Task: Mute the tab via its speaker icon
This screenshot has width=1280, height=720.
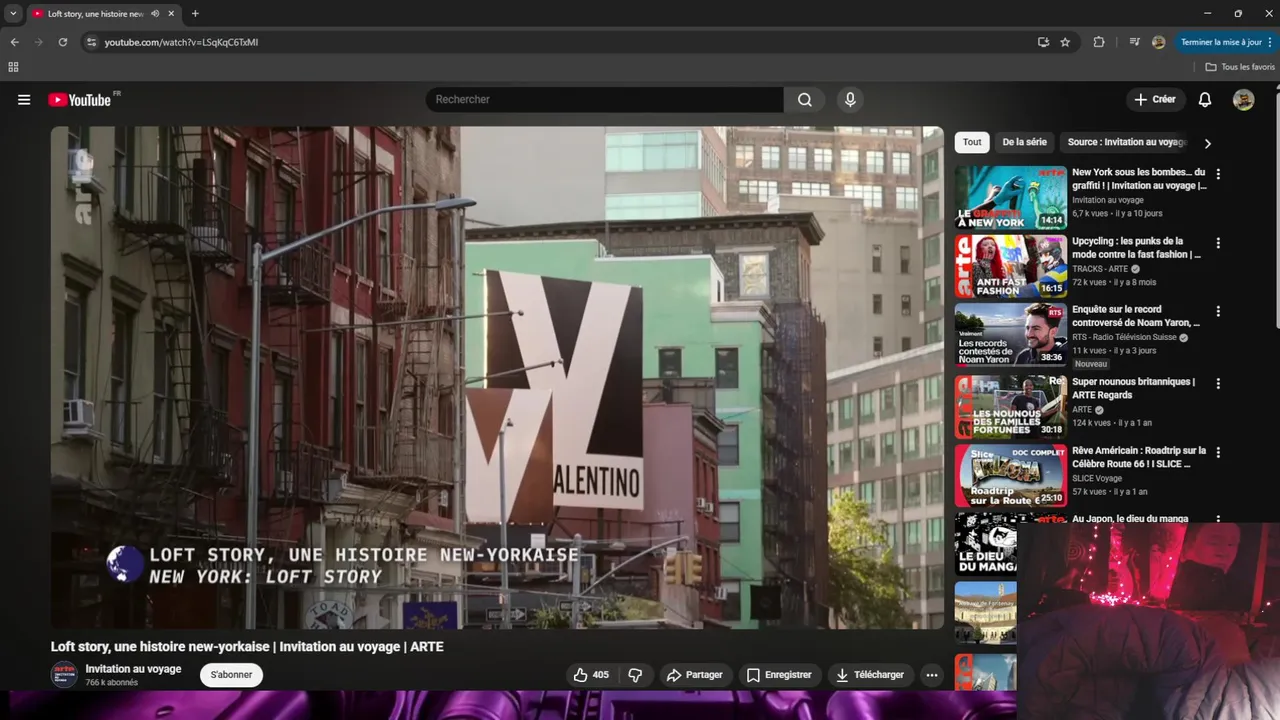Action: click(155, 14)
